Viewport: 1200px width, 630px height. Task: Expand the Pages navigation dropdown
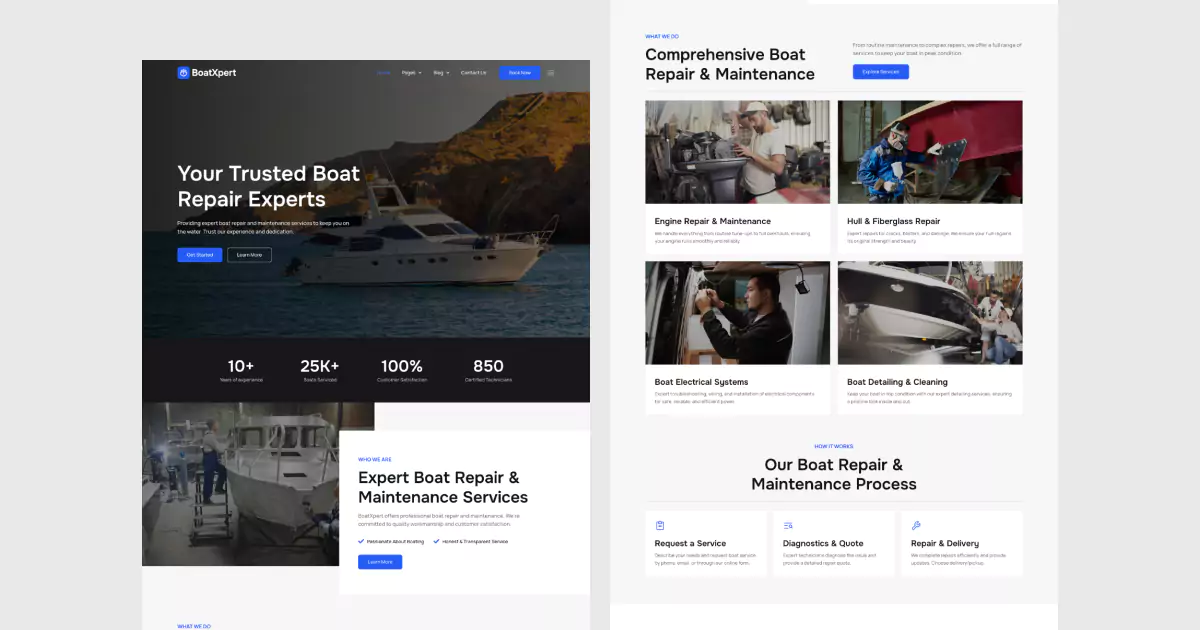(x=409, y=73)
